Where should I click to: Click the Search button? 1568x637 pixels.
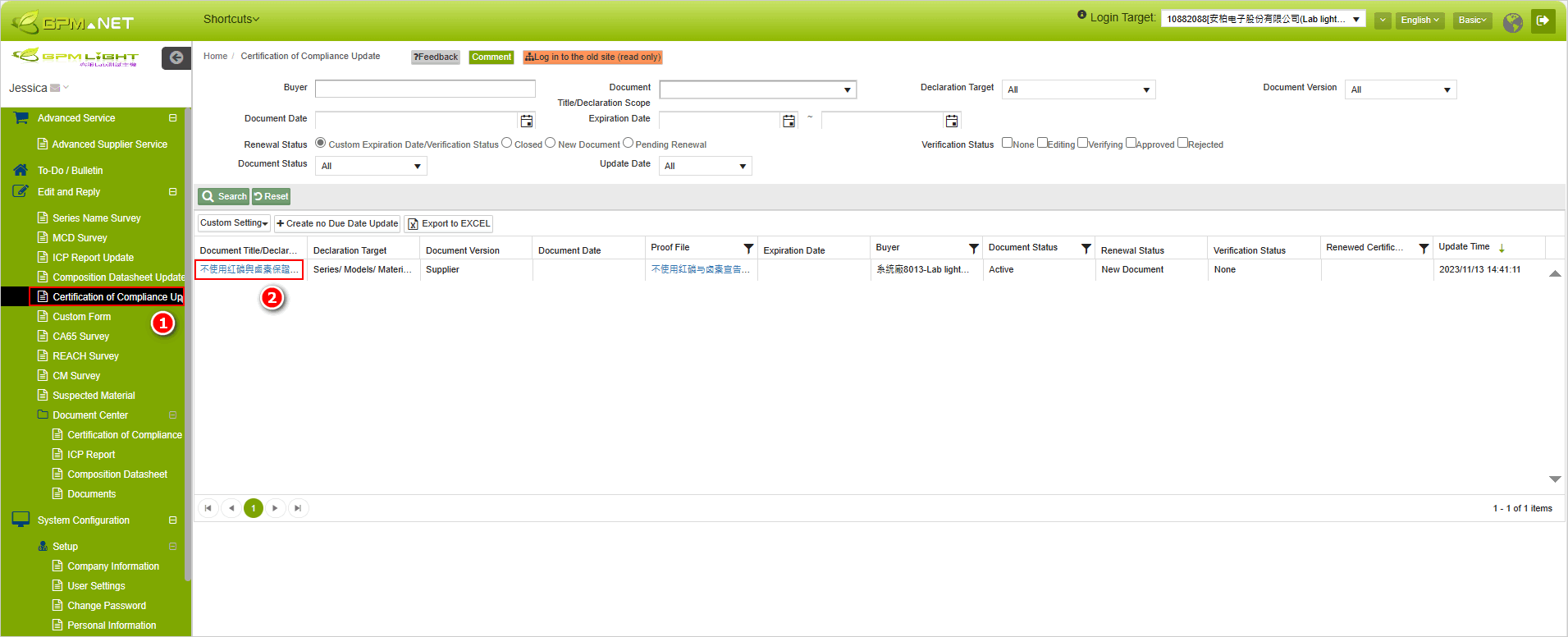223,196
